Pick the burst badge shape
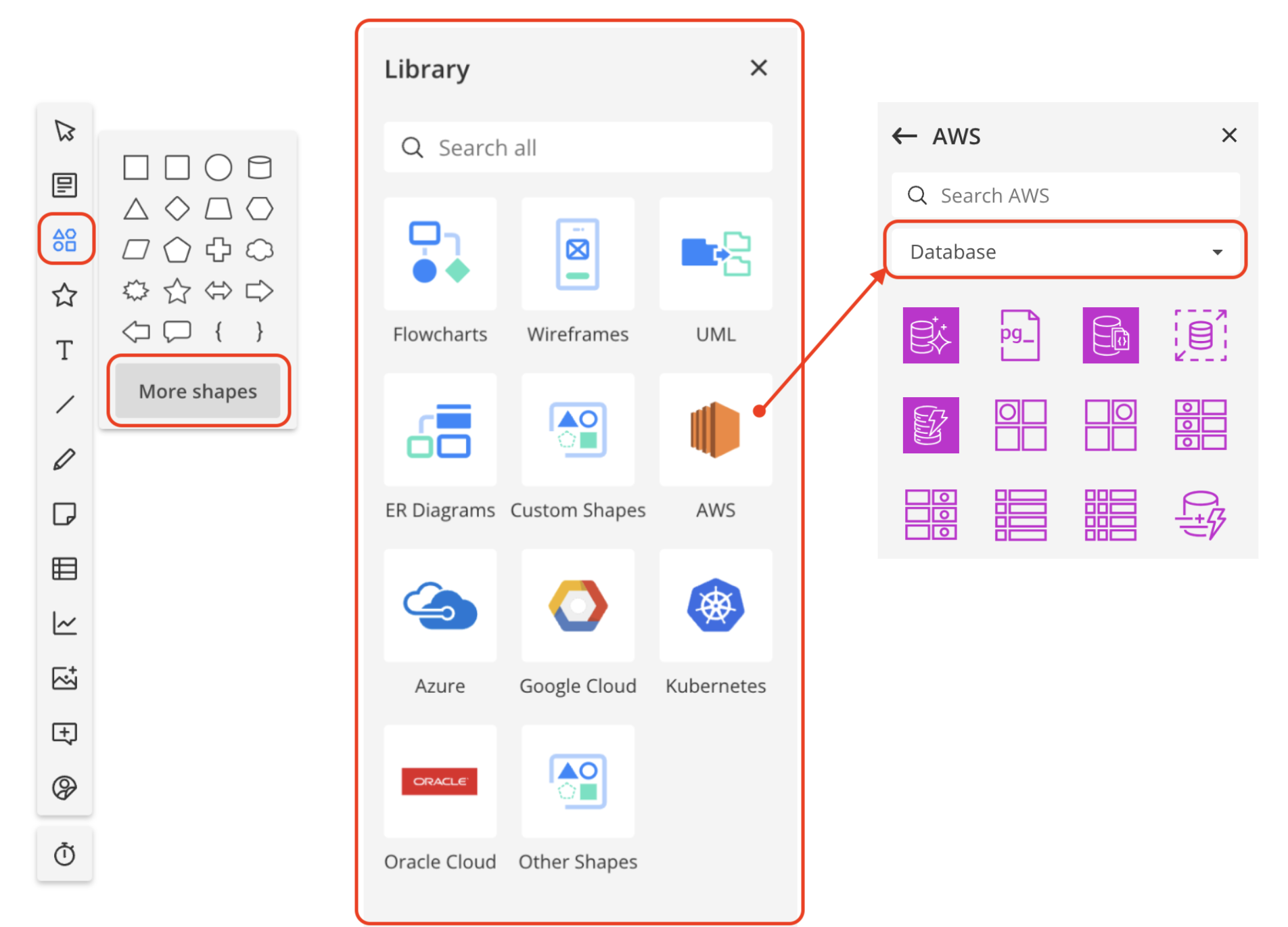The image size is (1288, 927). 136,291
